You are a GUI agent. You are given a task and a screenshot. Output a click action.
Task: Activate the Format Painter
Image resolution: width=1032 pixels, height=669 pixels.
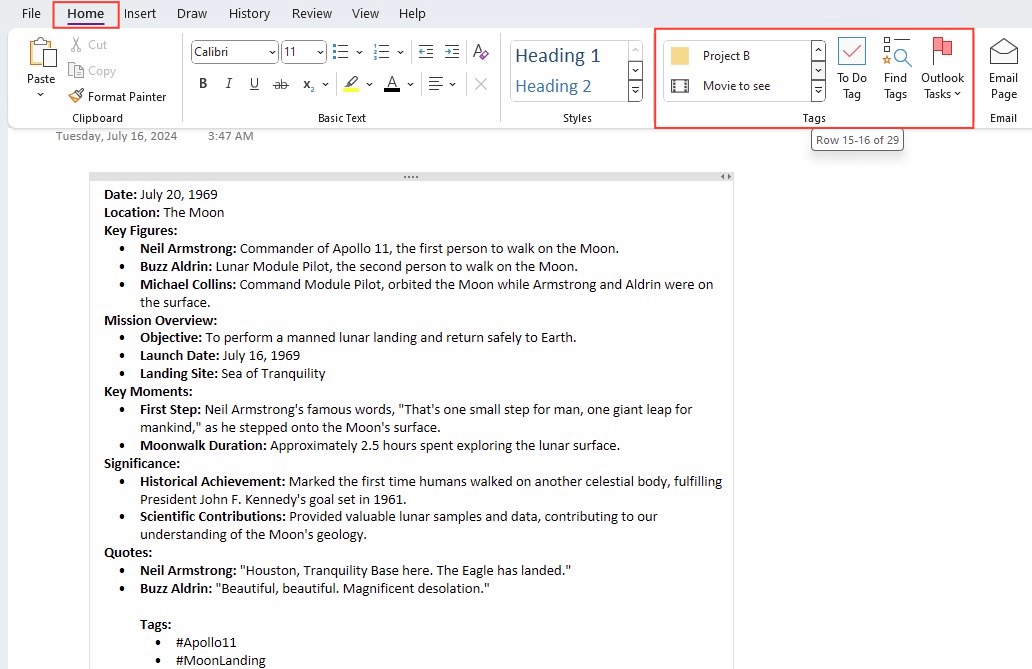pos(117,97)
